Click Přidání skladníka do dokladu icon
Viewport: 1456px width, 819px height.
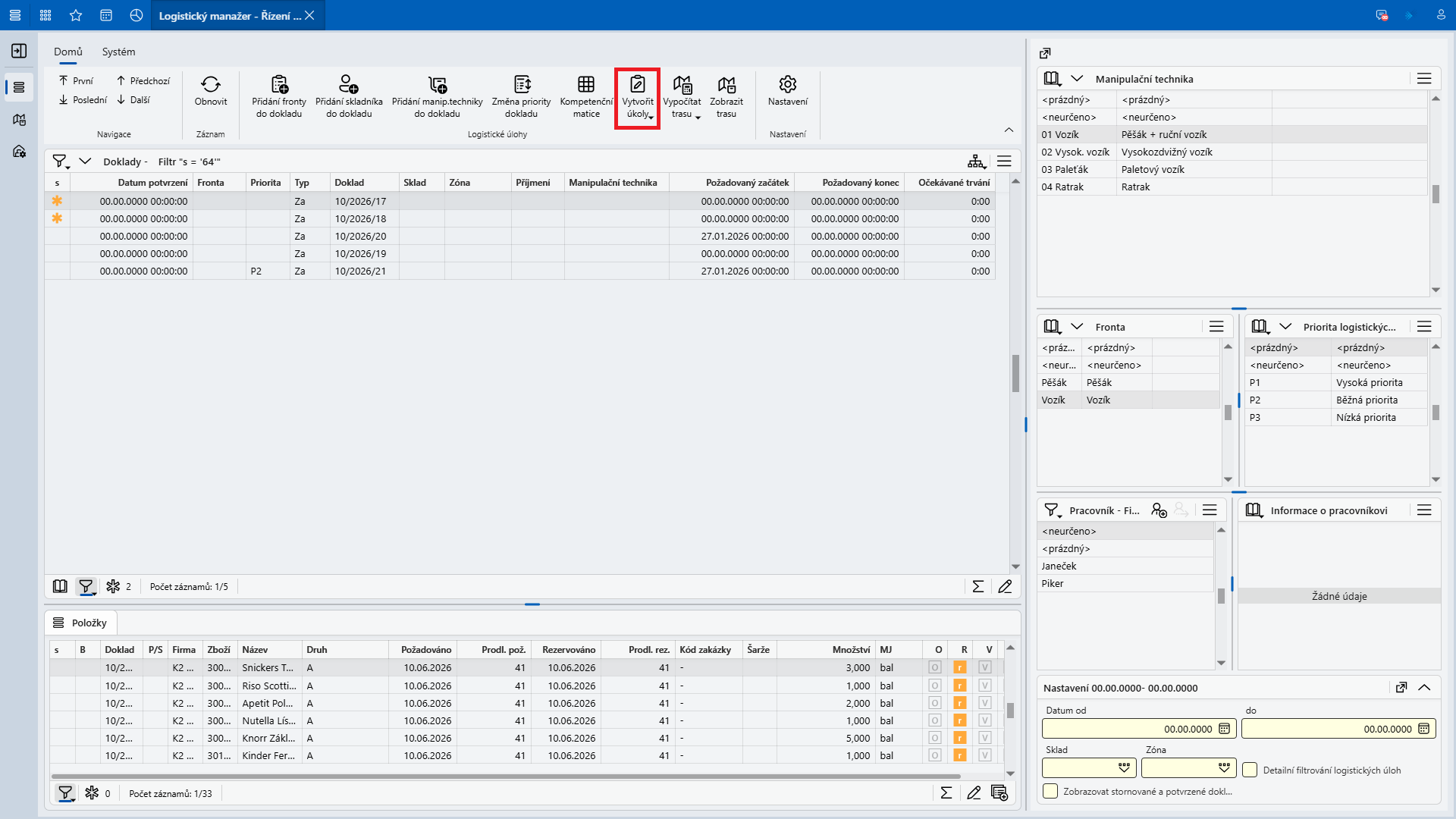[x=349, y=84]
